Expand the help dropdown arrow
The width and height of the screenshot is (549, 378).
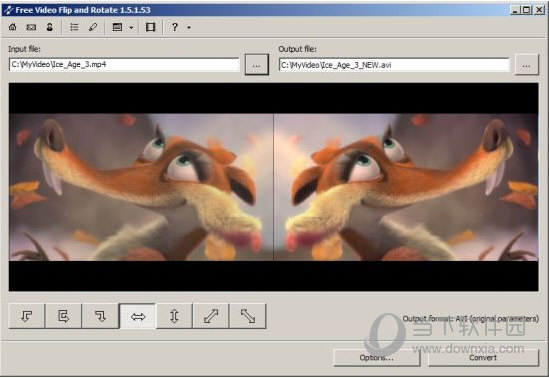tap(189, 27)
